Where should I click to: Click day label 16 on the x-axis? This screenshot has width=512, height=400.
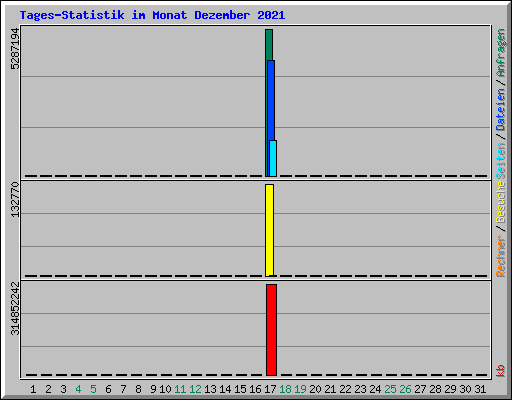[x=255, y=389]
